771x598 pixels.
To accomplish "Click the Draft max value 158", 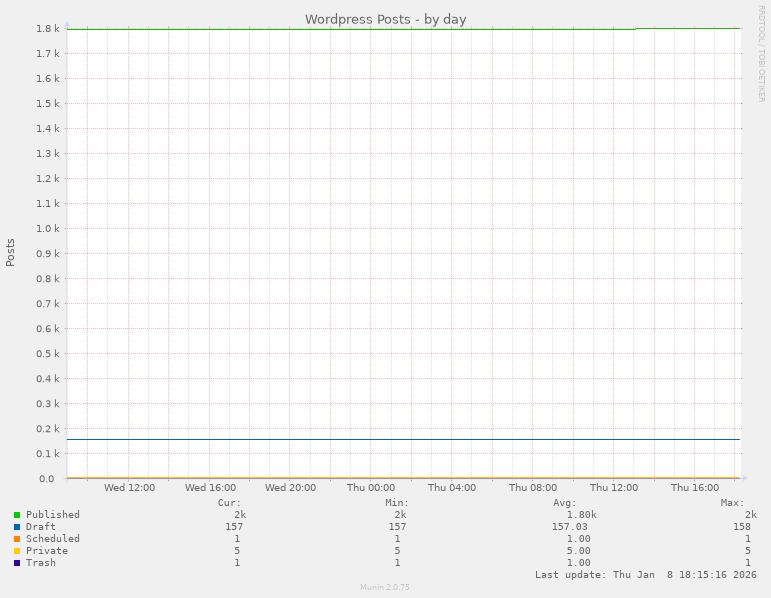I will point(742,527).
